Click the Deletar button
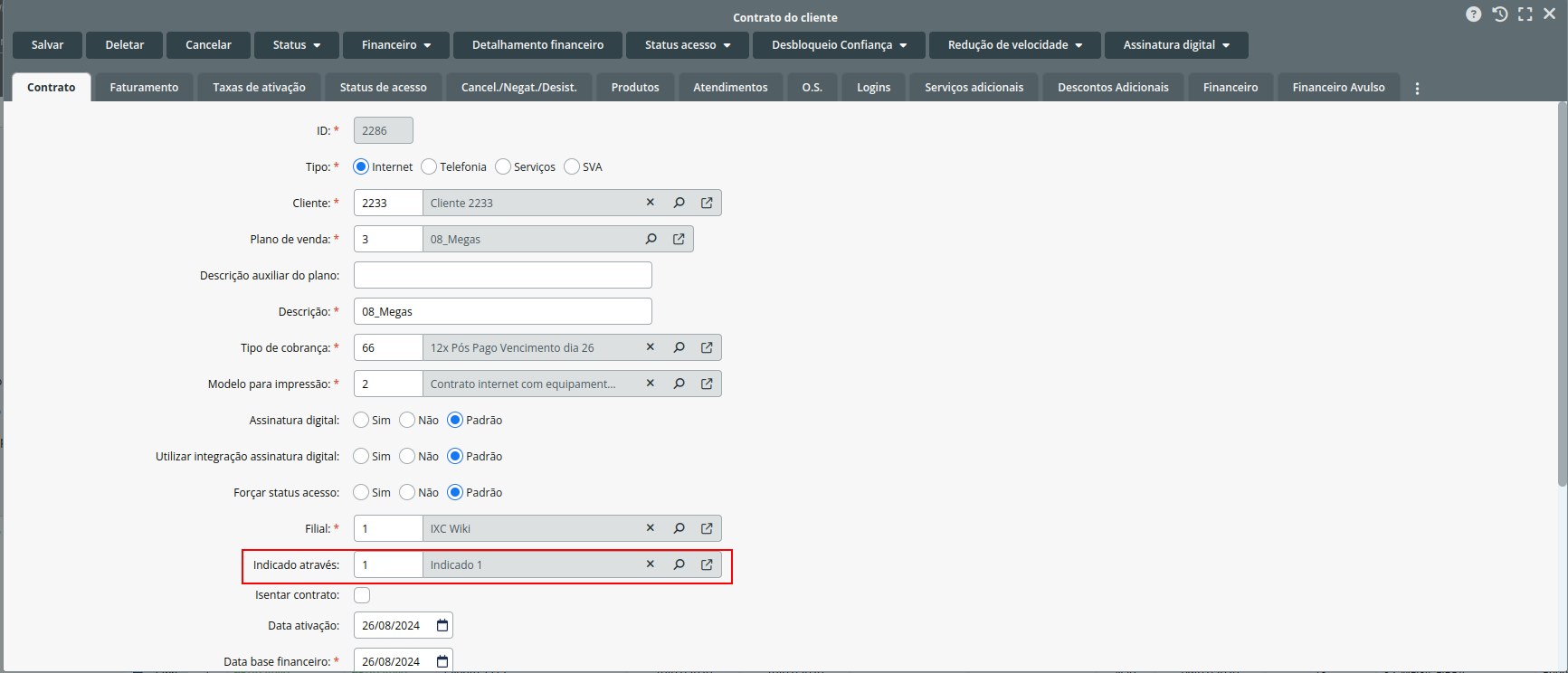 [125, 45]
